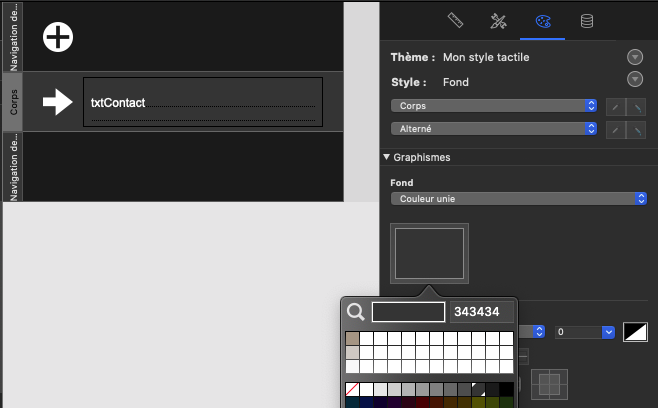
Task: Switch to the Styles tab with tools icon
Action: (x=498, y=20)
